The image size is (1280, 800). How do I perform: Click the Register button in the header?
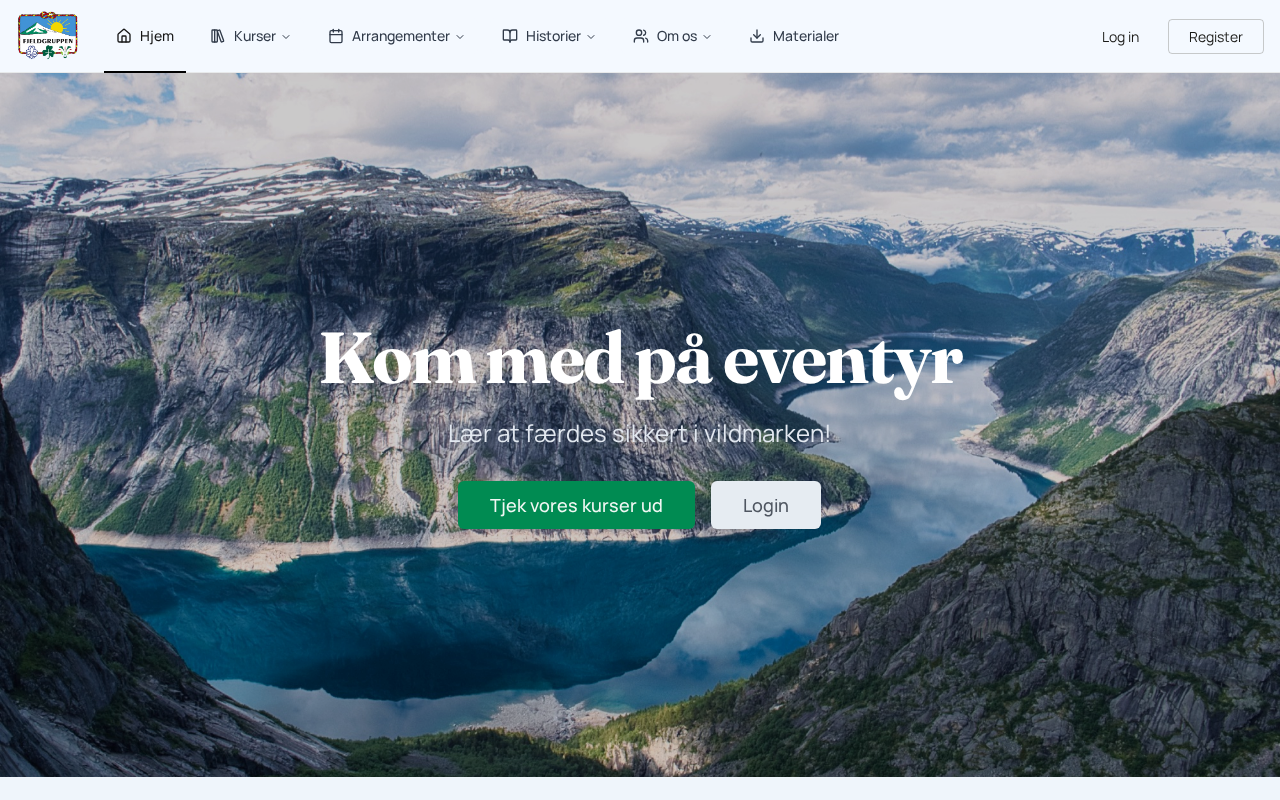click(1216, 36)
